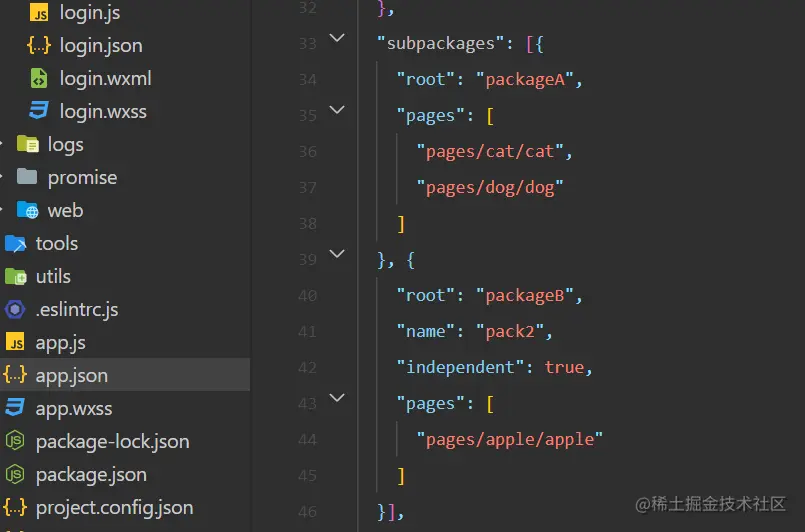Click line number 34 in the gutter
This screenshot has height=532, width=805.
tap(308, 80)
